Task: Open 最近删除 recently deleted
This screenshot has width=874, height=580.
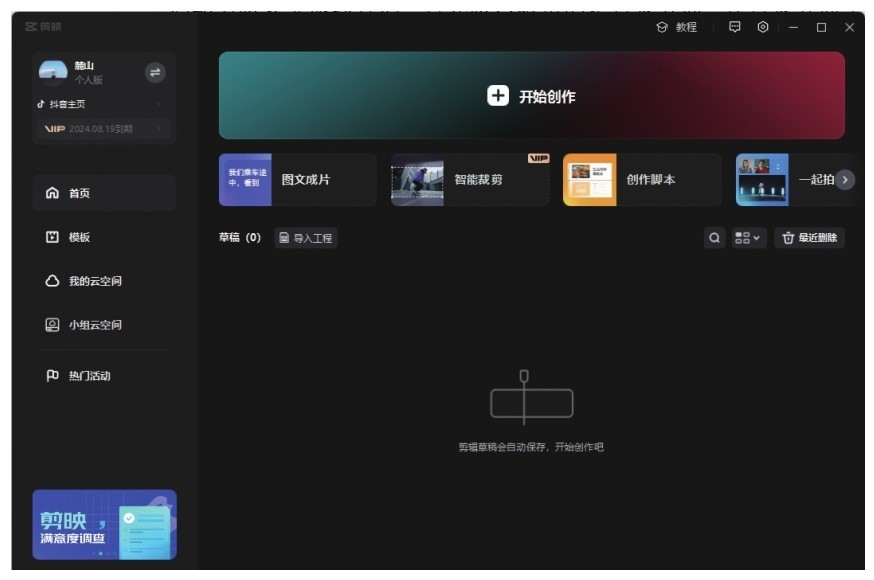Action: tap(809, 238)
